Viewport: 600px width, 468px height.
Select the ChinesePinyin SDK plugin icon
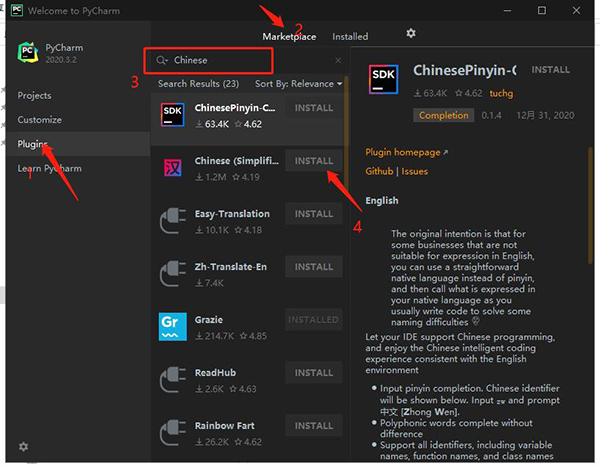click(173, 115)
